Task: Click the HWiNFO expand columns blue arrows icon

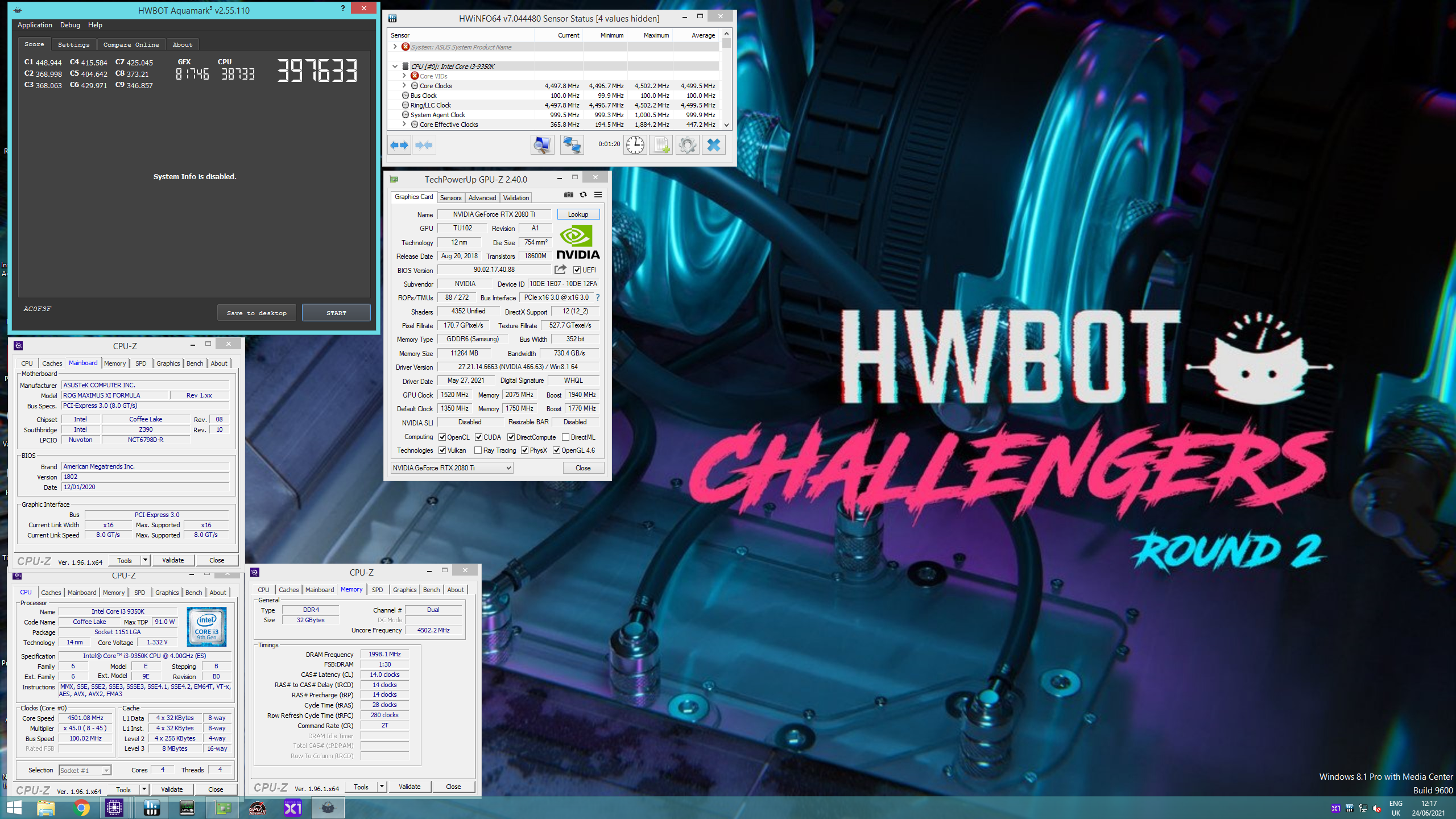Action: point(399,145)
